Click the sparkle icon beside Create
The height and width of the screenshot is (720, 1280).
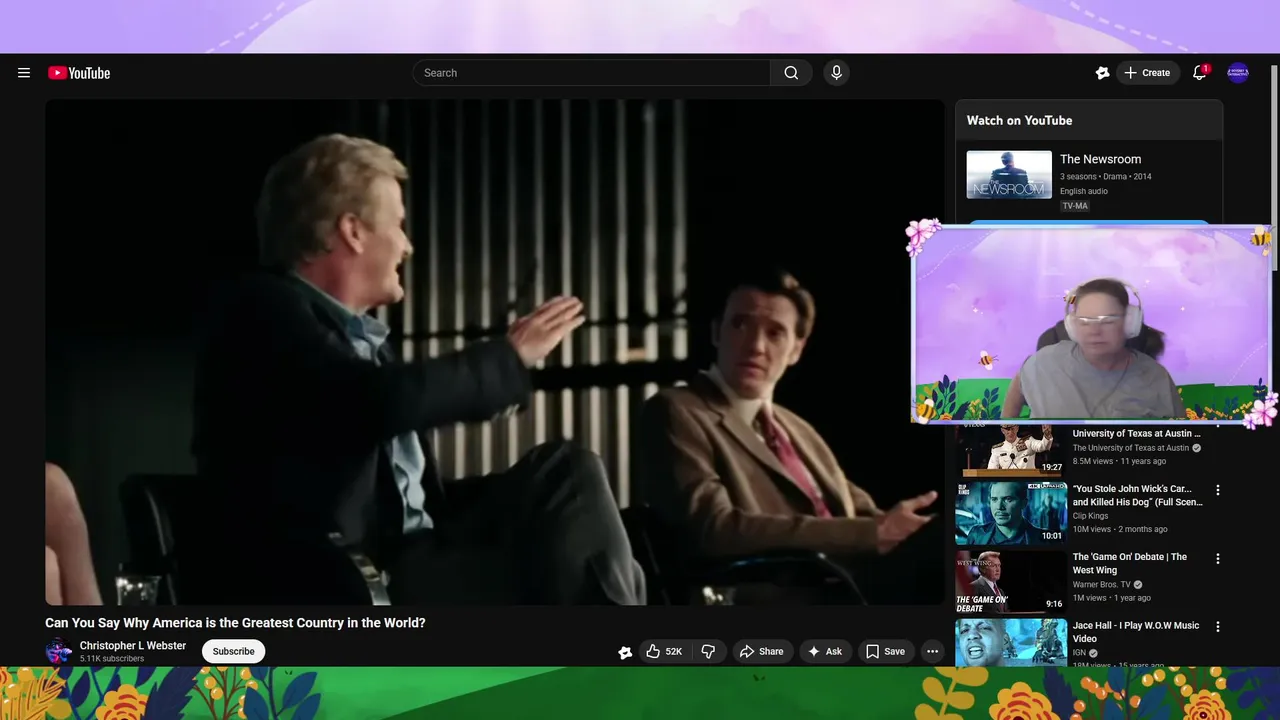[1102, 73]
